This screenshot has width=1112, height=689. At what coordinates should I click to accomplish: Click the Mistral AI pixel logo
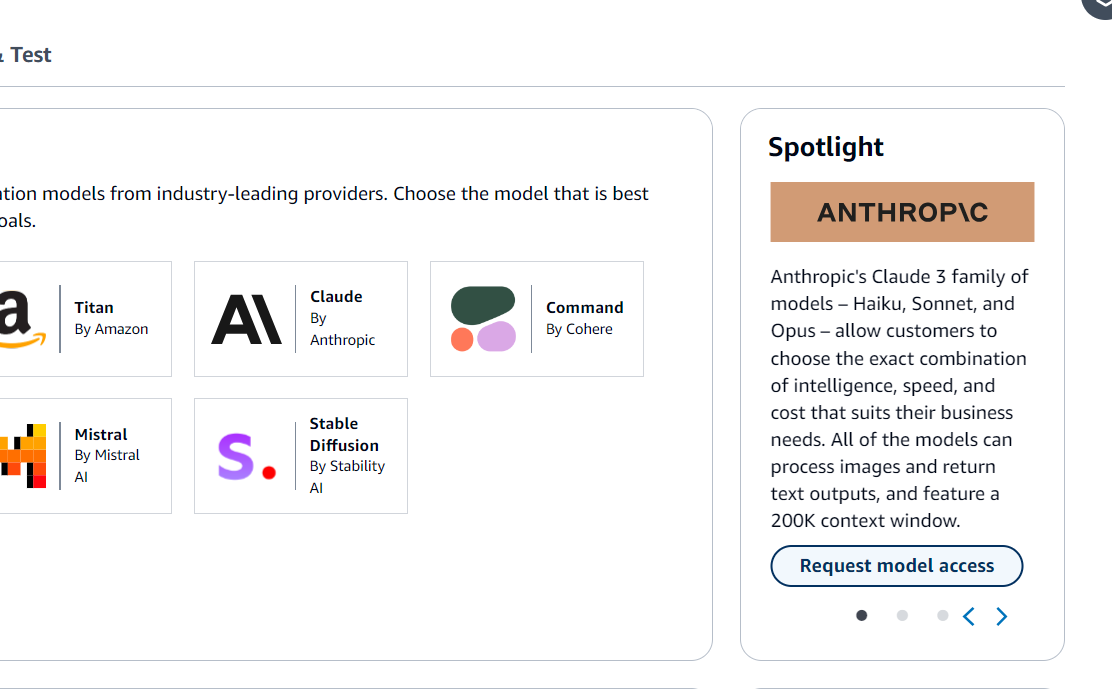pyautogui.click(x=24, y=456)
